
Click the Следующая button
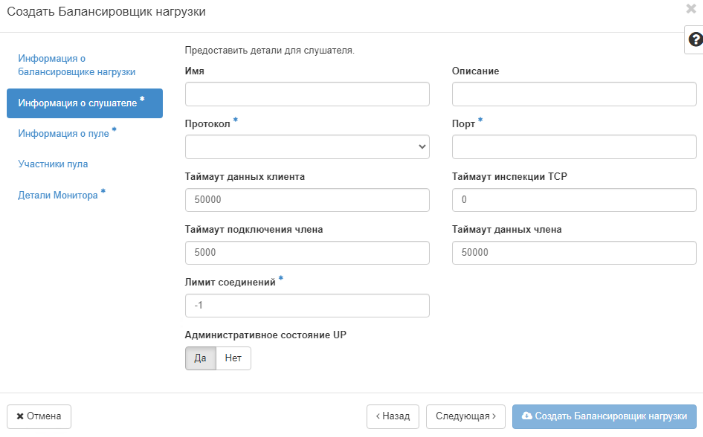pos(464,416)
